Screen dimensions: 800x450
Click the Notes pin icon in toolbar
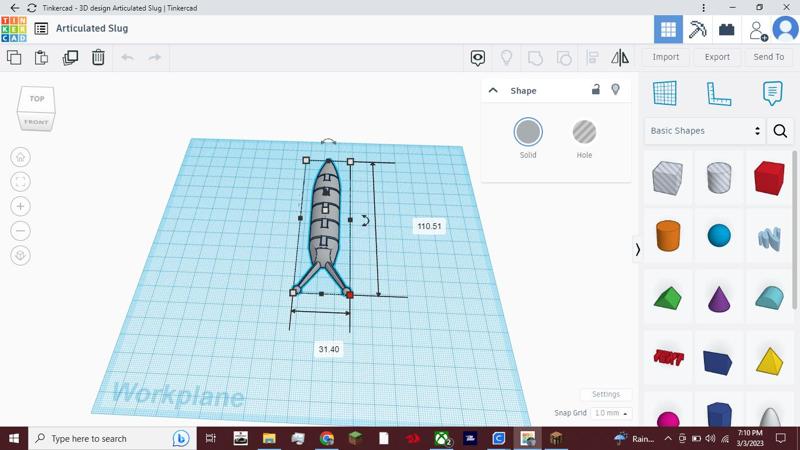(506, 58)
